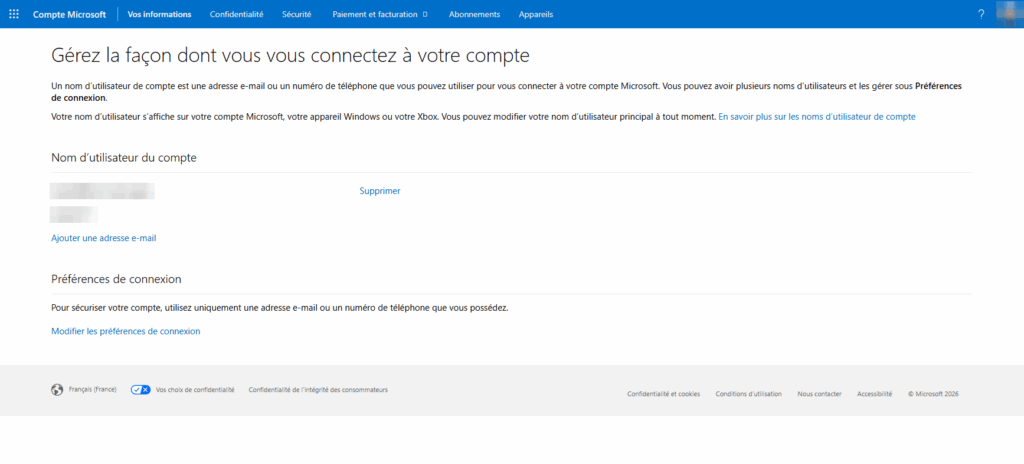Open the Accessibilité footer link
Image resolution: width=1024 pixels, height=464 pixels.
pyautogui.click(x=874, y=394)
